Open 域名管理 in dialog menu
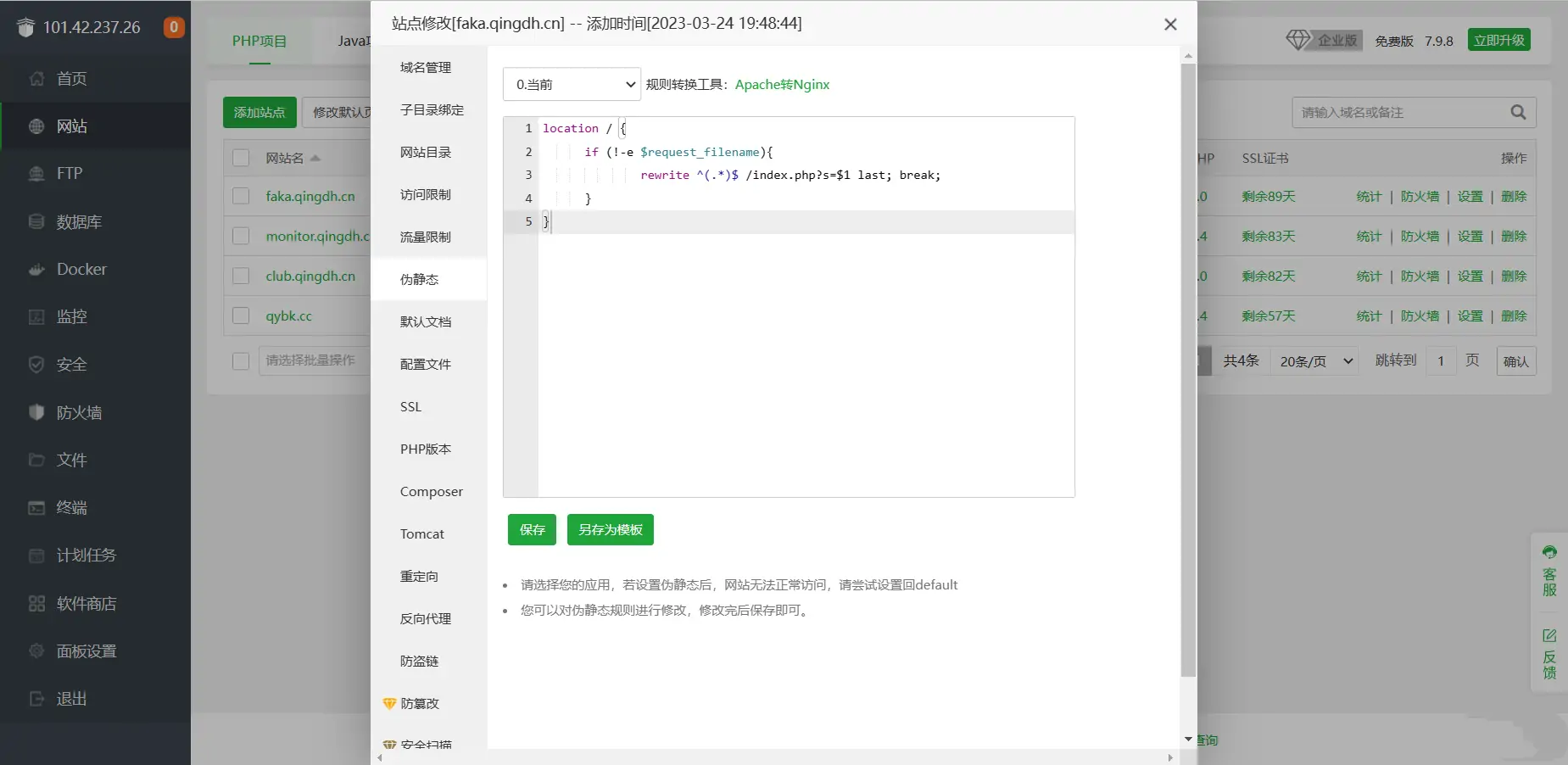Screen dimensions: 1568x765 click(426, 67)
